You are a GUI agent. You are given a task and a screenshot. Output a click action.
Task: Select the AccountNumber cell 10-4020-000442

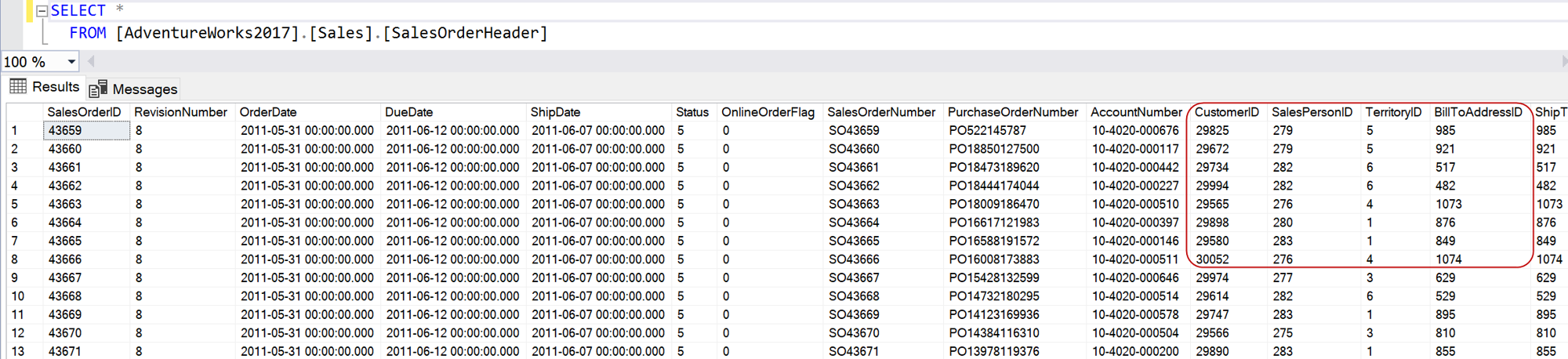point(1138,168)
